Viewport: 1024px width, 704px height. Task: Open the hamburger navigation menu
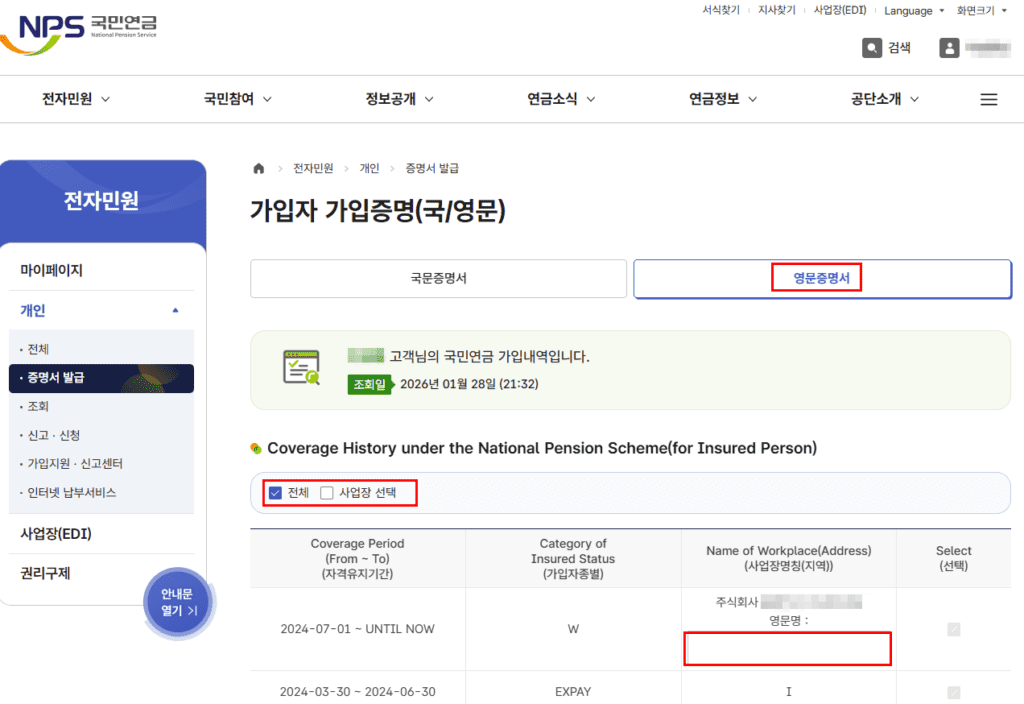pos(988,99)
